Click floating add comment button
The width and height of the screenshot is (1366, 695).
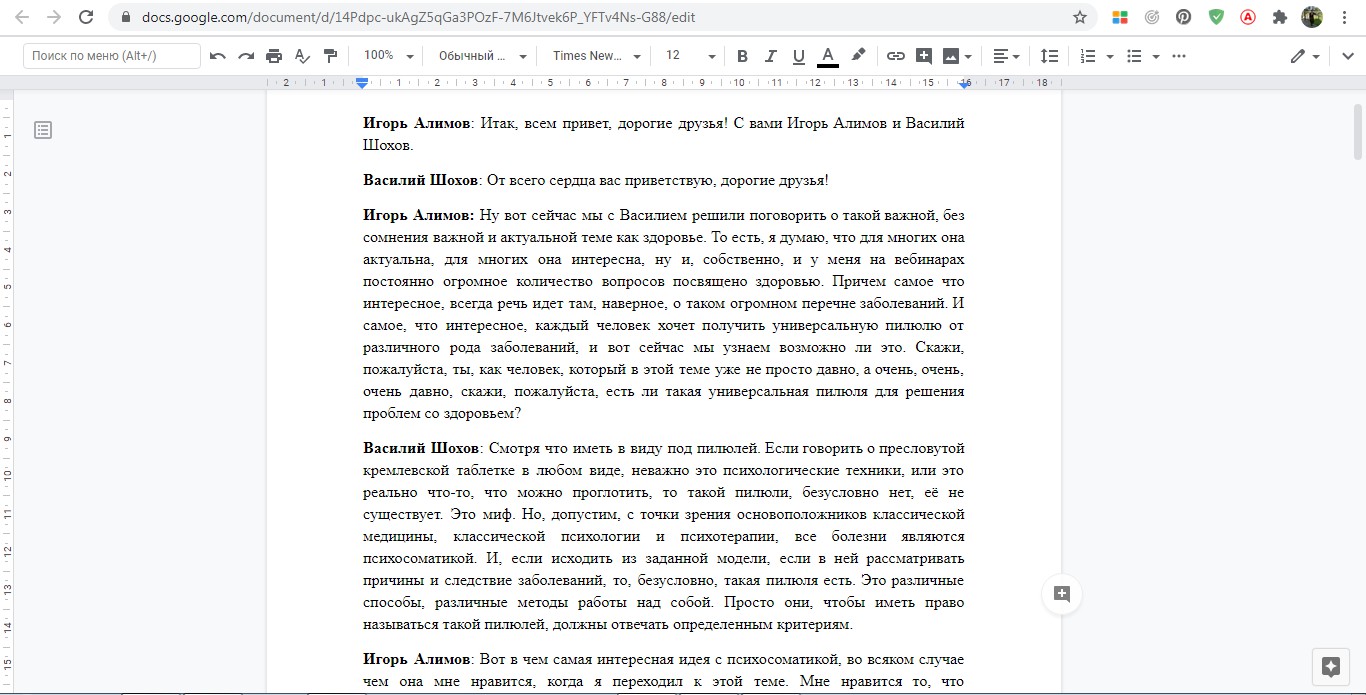(1062, 594)
